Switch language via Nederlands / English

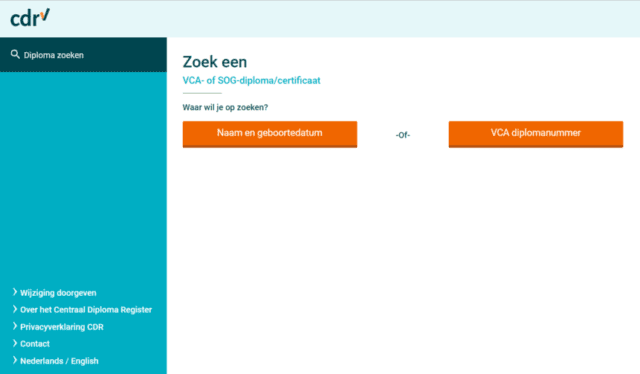(59, 361)
